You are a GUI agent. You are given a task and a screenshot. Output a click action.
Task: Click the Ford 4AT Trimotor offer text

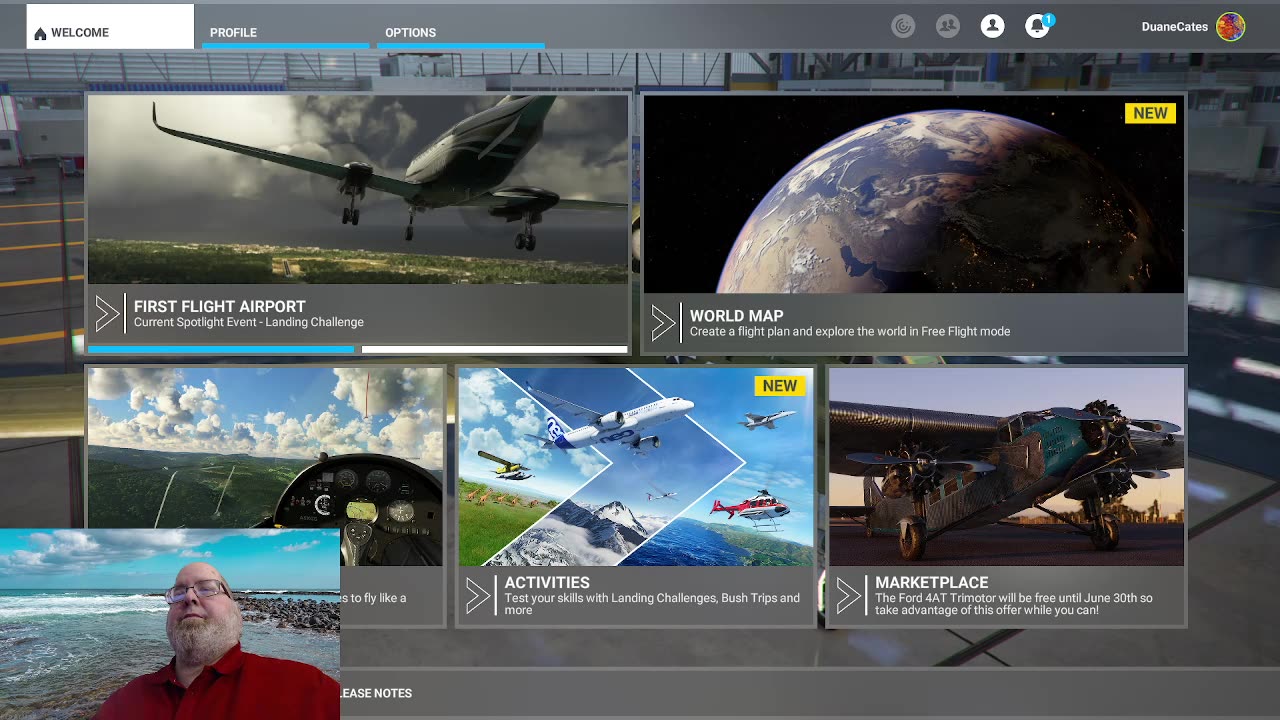pos(1013,604)
